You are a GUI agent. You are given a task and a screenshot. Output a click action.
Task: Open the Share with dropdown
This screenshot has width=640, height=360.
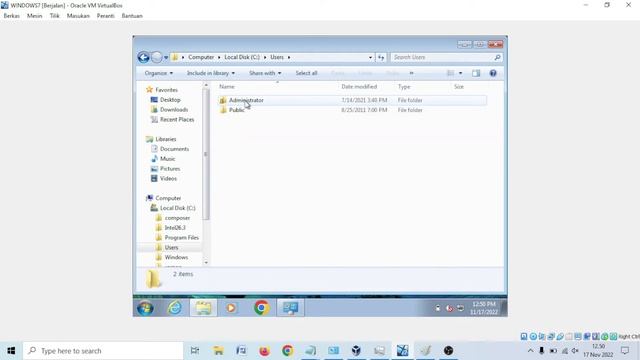(265, 73)
